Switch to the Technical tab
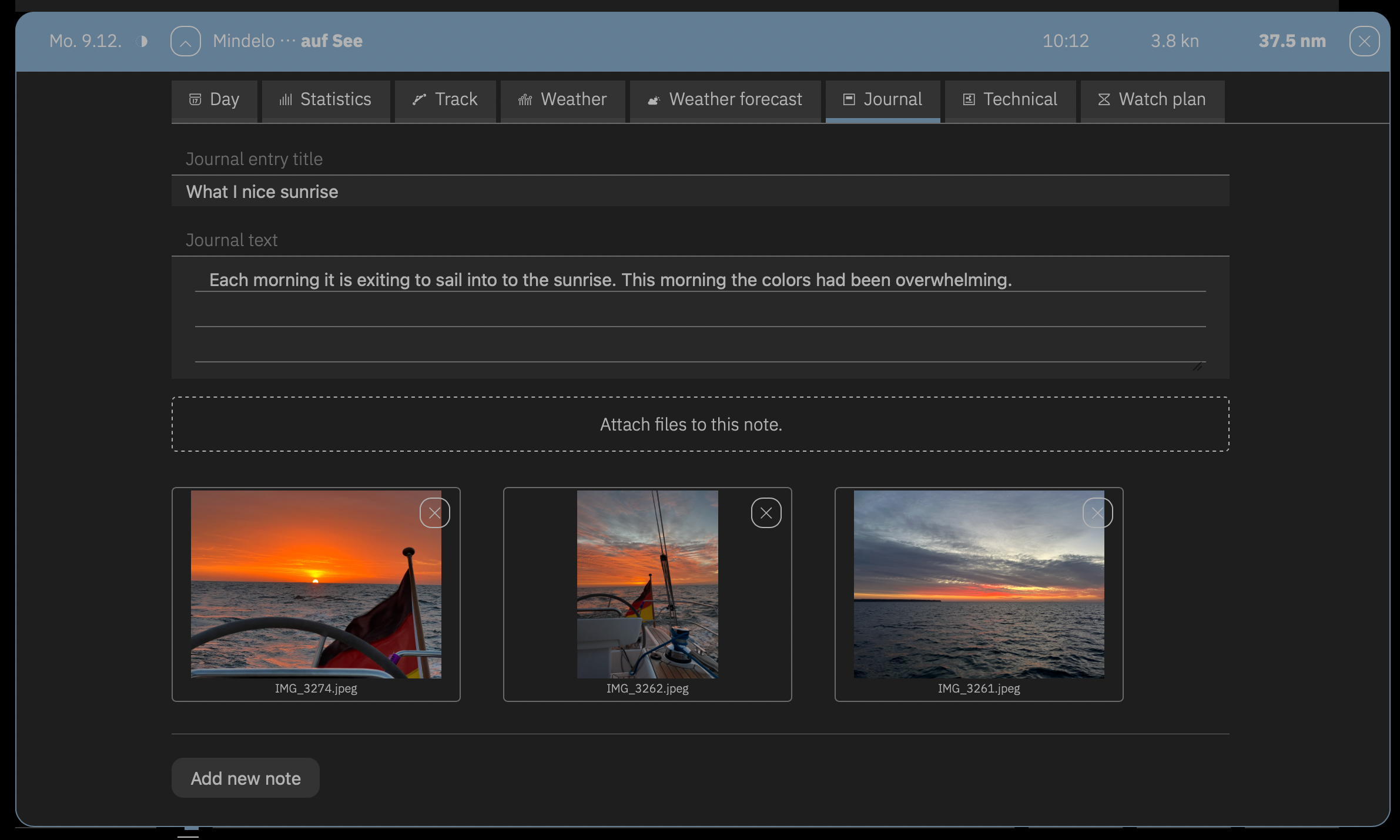 [x=1010, y=100]
